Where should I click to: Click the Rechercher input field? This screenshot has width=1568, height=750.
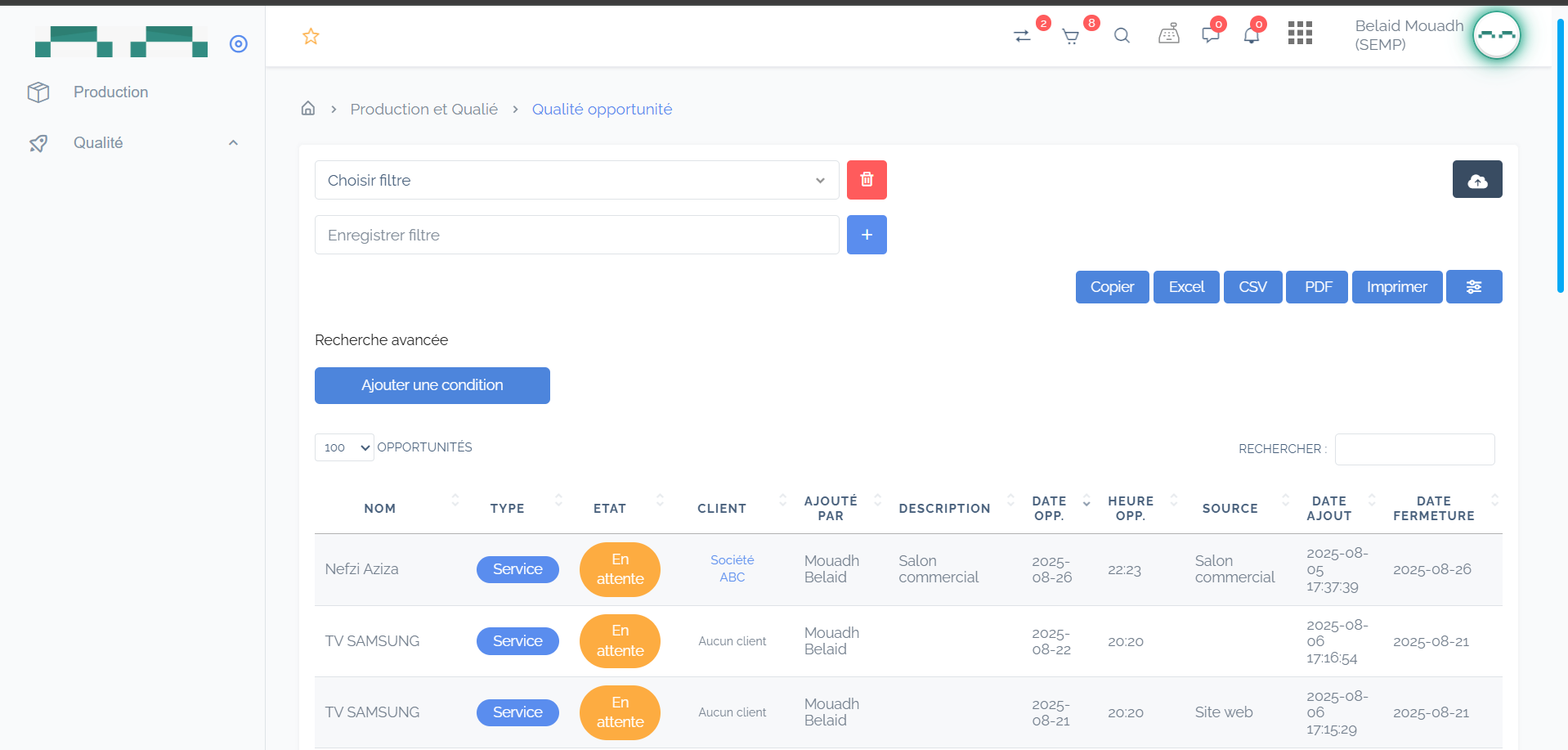tap(1414, 449)
